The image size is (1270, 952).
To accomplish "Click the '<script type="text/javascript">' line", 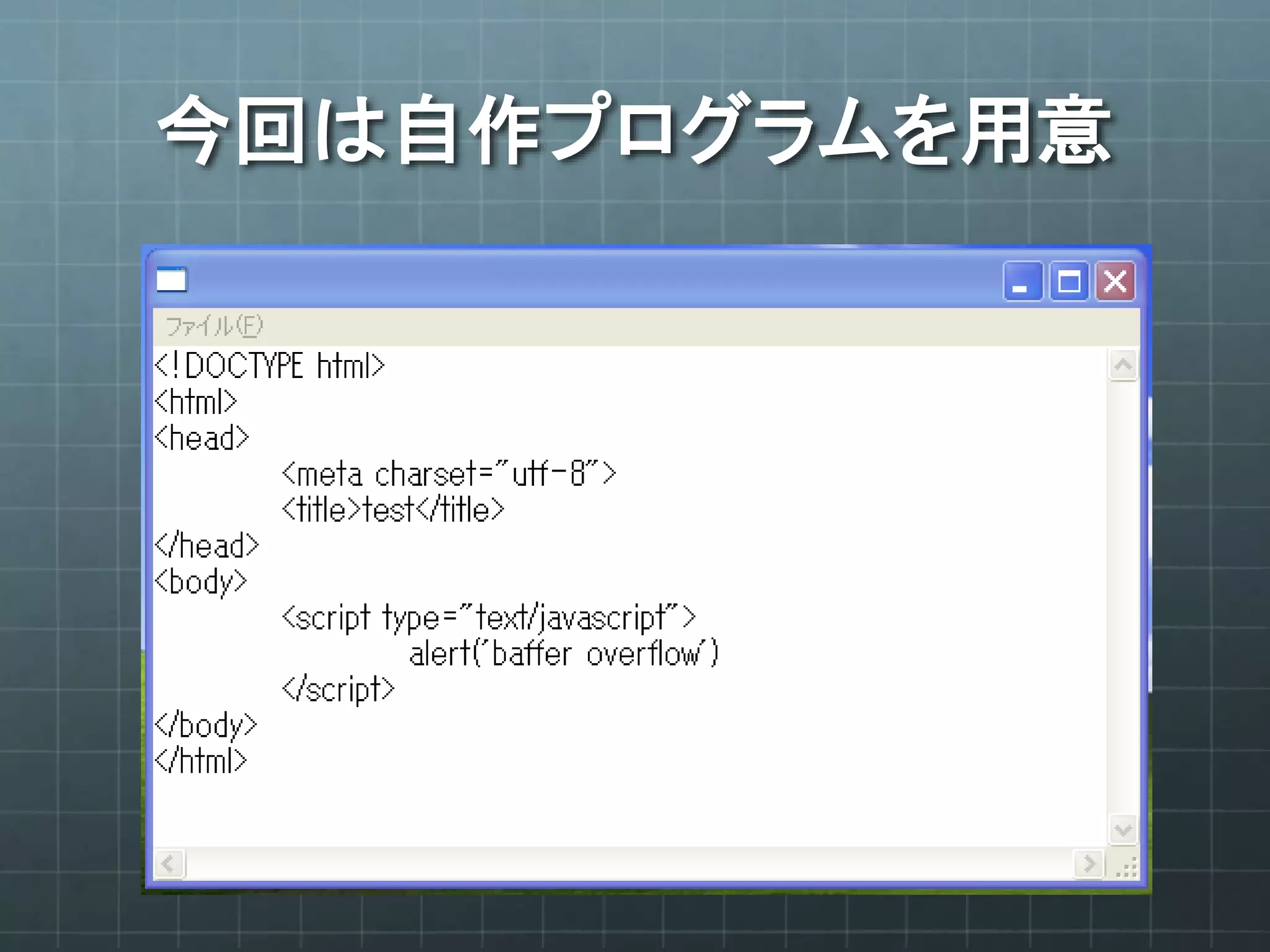I will 489,618.
